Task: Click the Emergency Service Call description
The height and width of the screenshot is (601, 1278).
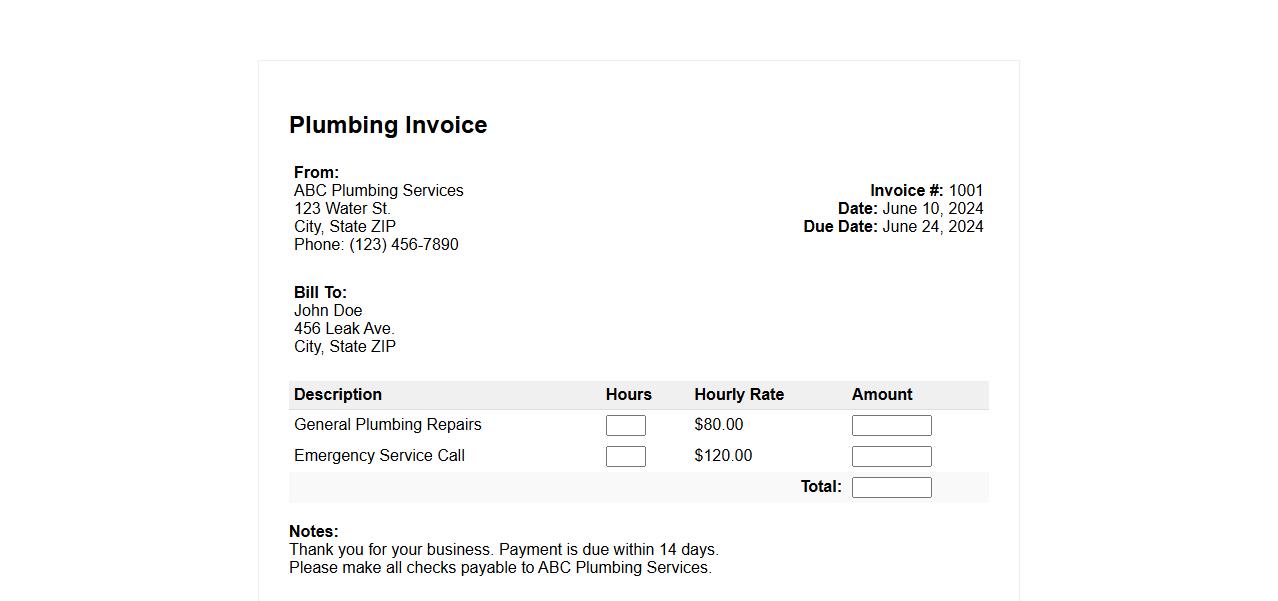Action: (379, 456)
